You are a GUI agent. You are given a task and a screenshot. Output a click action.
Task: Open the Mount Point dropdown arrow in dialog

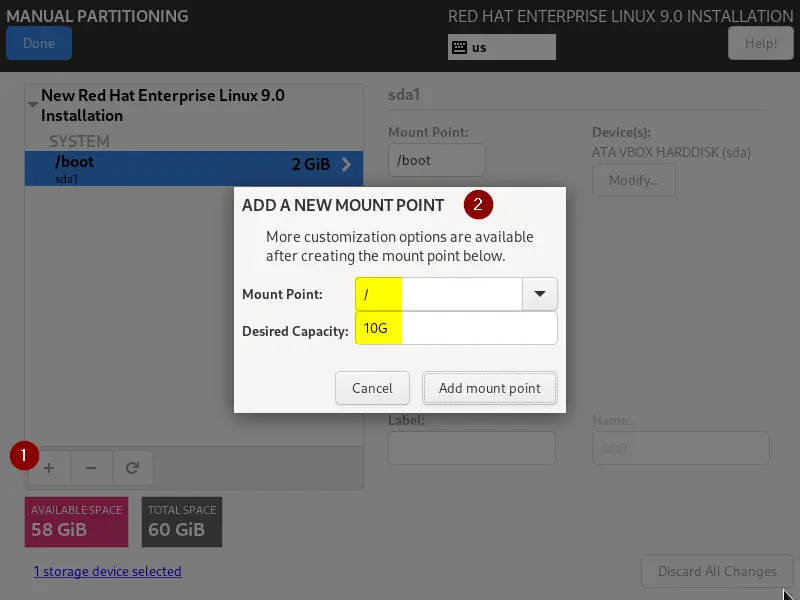(540, 294)
